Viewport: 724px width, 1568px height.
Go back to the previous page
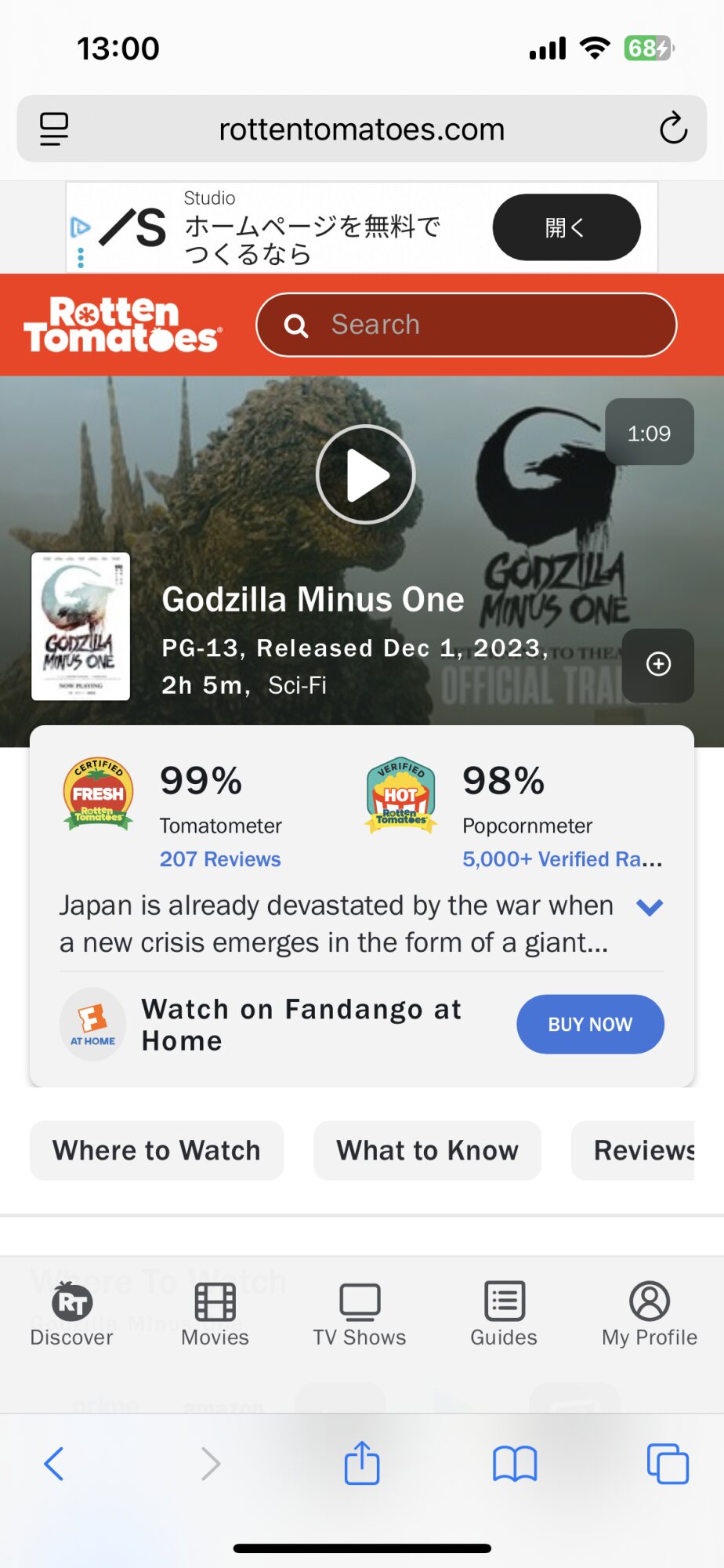[x=54, y=1463]
